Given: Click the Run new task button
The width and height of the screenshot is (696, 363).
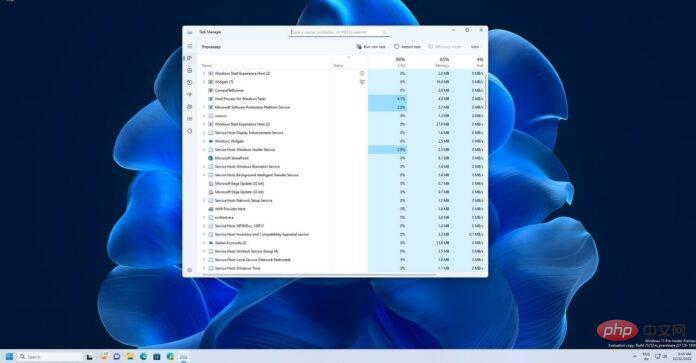Looking at the screenshot, I should tap(371, 47).
